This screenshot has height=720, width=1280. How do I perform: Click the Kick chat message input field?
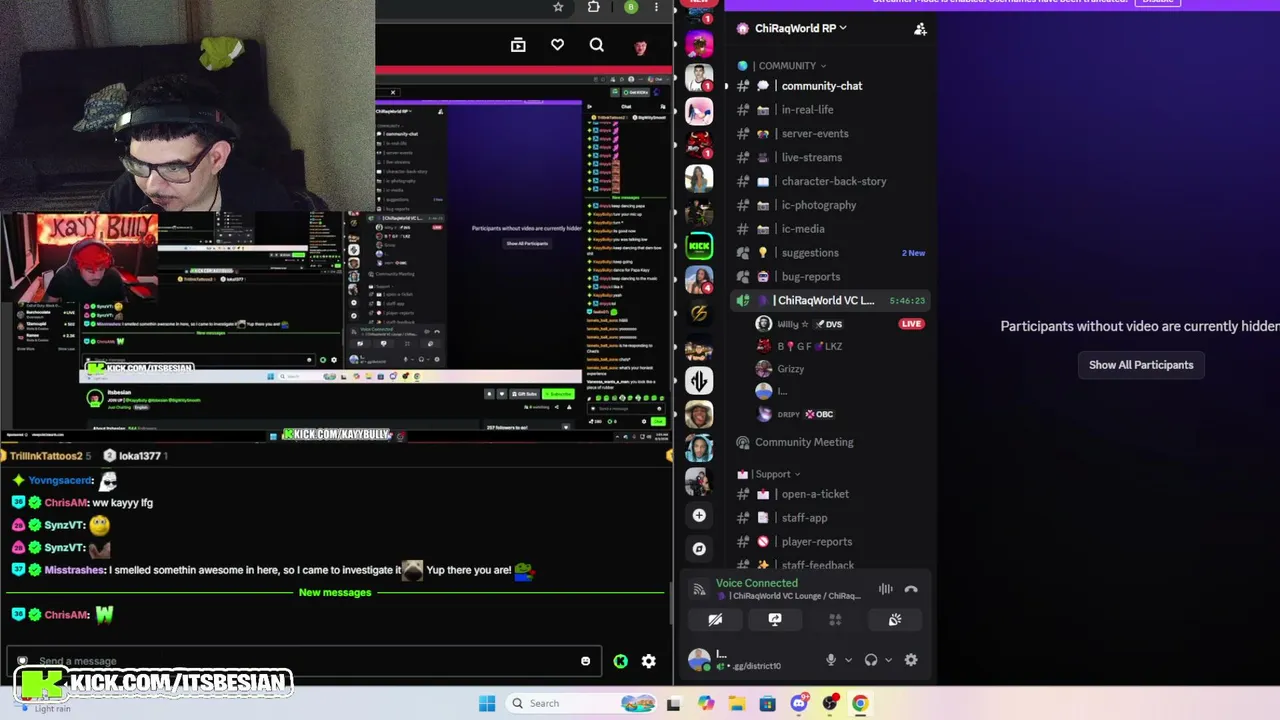[x=304, y=661]
